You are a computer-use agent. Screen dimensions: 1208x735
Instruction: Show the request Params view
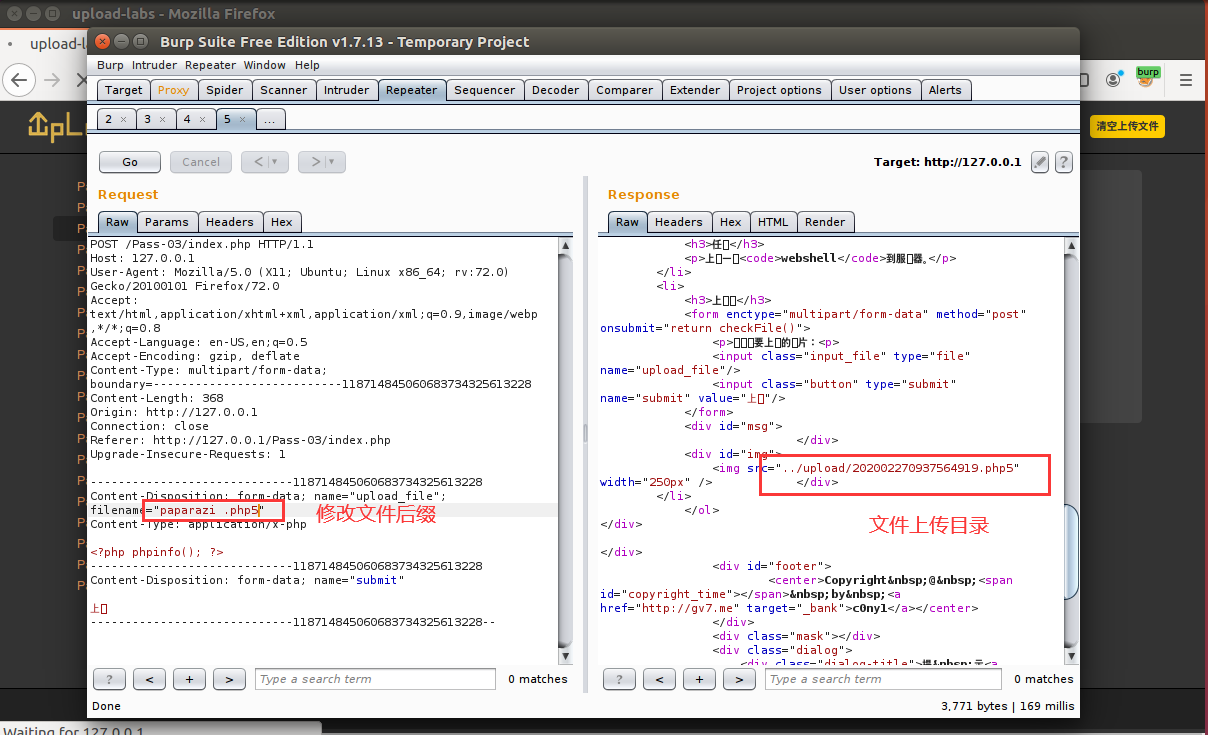click(x=166, y=222)
